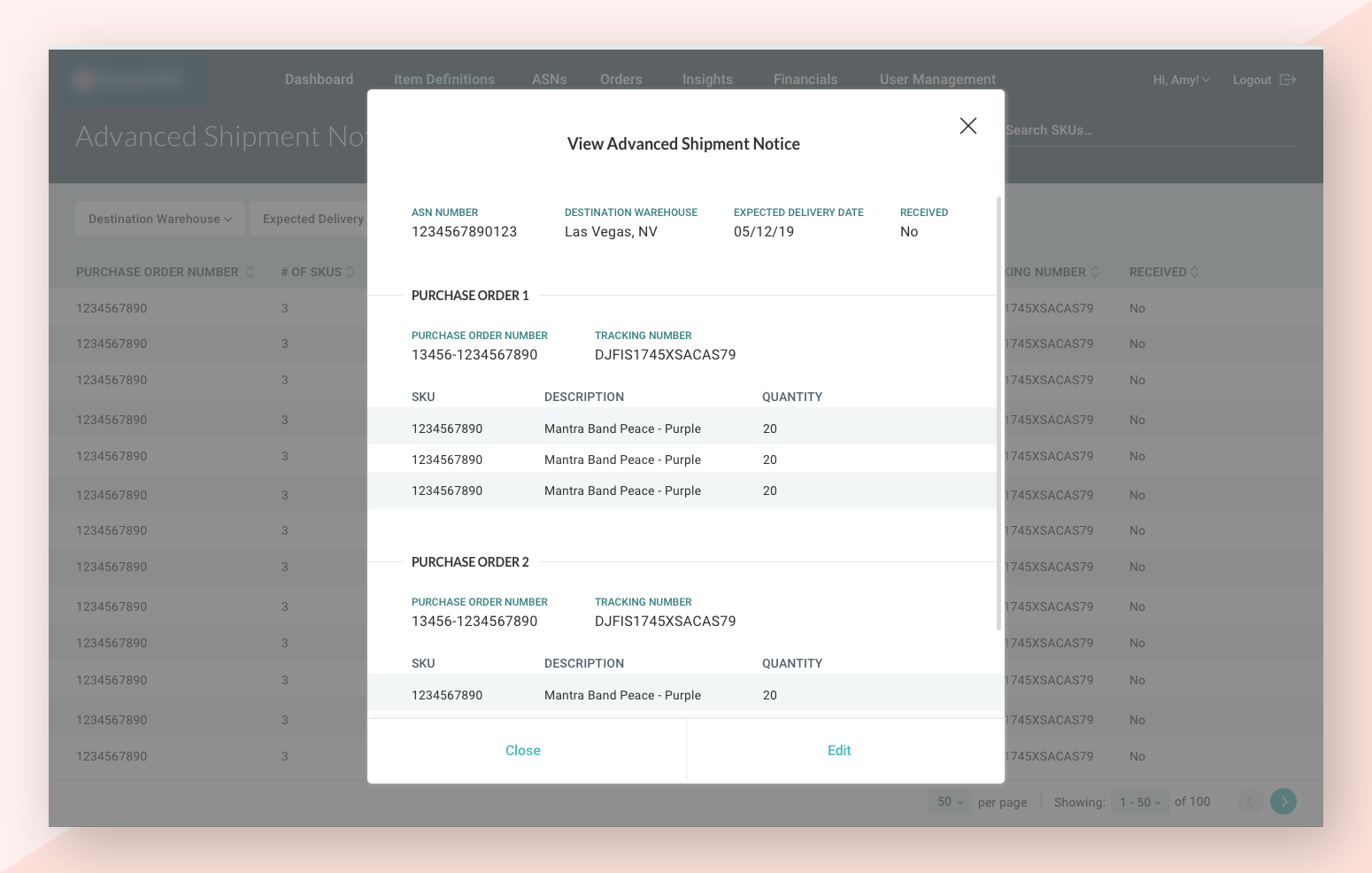This screenshot has width=1372, height=873.
Task: Go to previous page arrow
Action: [x=1250, y=801]
